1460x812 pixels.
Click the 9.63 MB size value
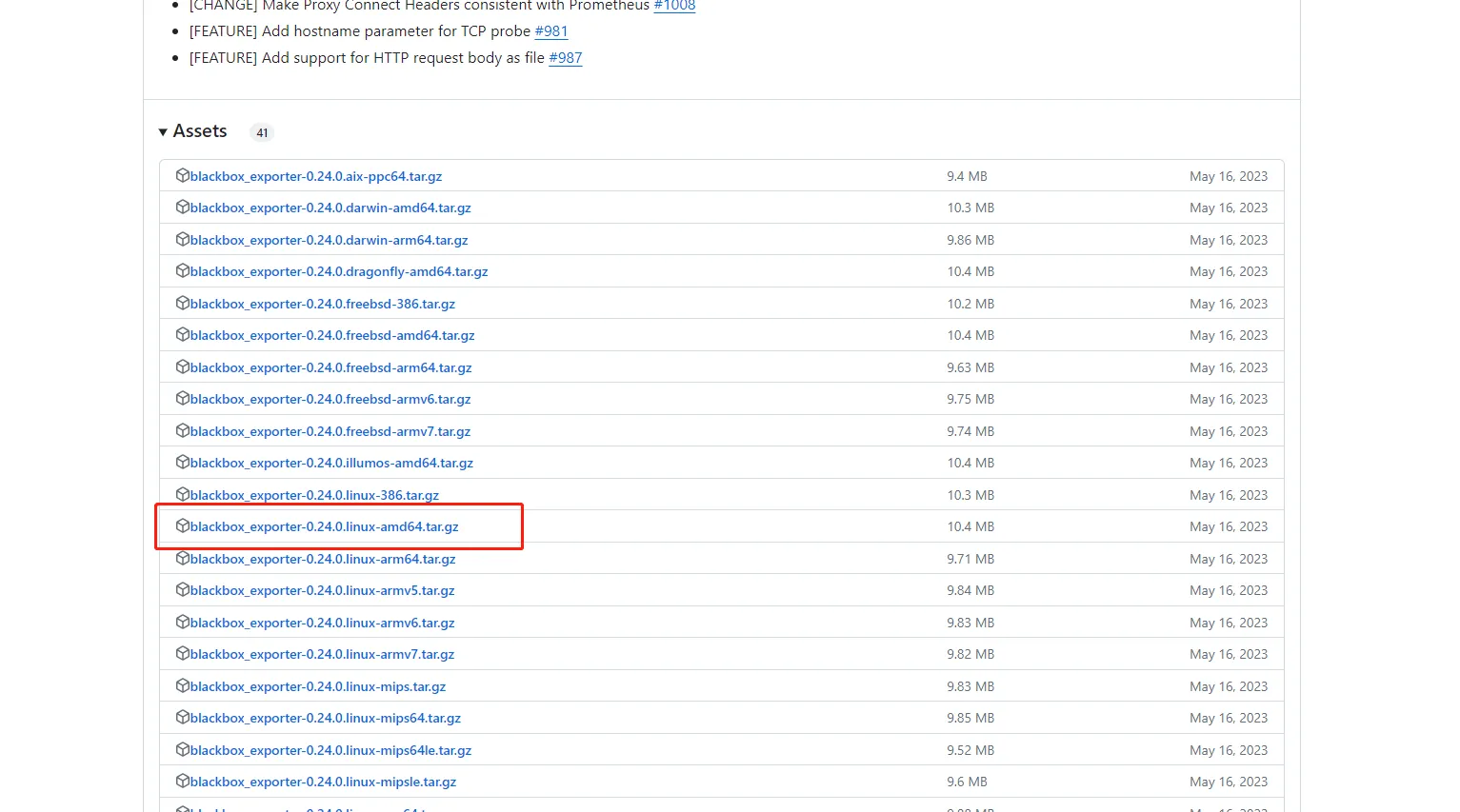click(970, 367)
